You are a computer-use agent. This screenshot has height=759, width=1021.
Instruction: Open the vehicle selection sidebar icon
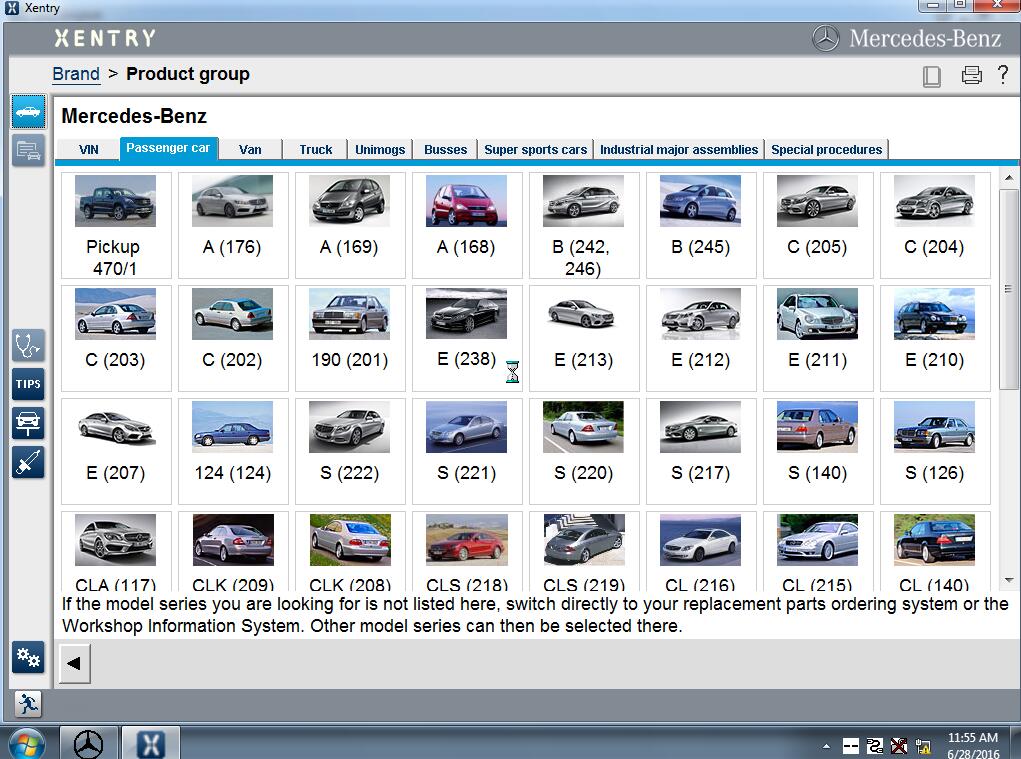click(28, 112)
